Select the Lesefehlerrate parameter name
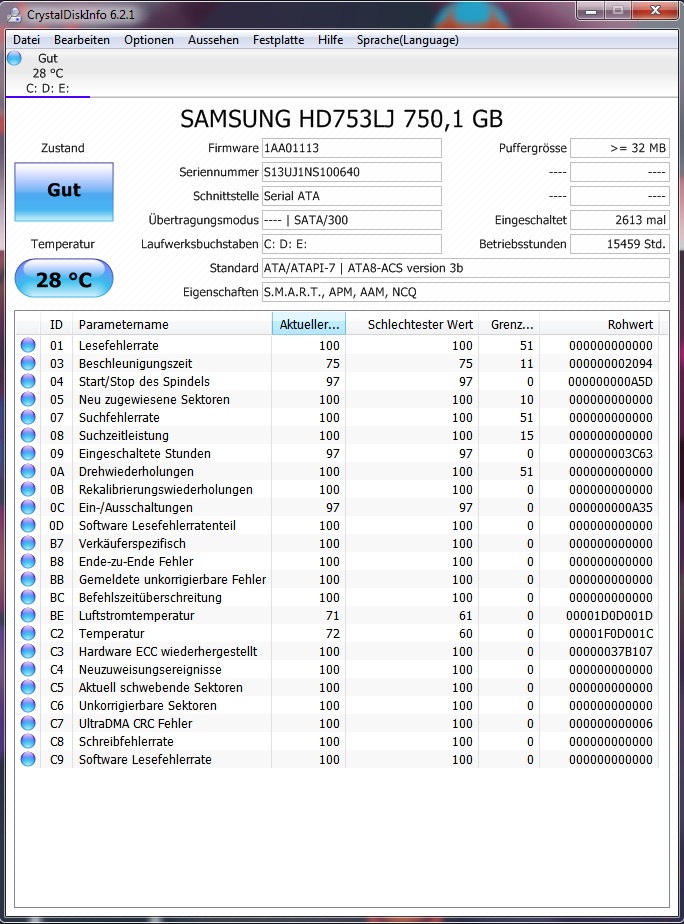Screen dimensions: 684x924 tap(118, 345)
